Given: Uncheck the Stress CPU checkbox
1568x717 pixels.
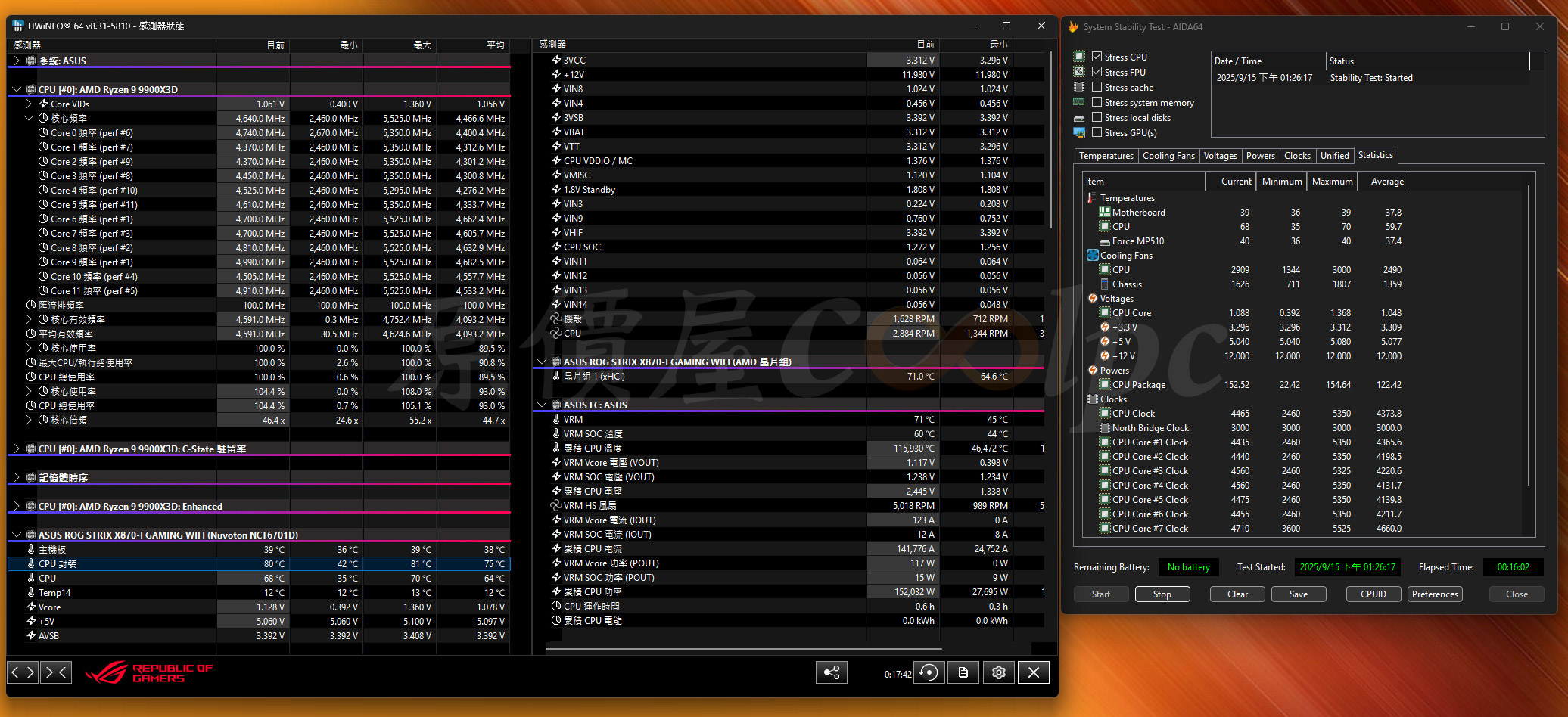Looking at the screenshot, I should (1097, 57).
